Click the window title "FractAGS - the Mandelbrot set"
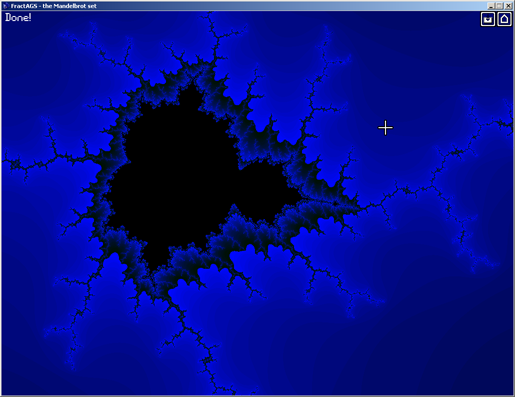 pyautogui.click(x=53, y=6)
